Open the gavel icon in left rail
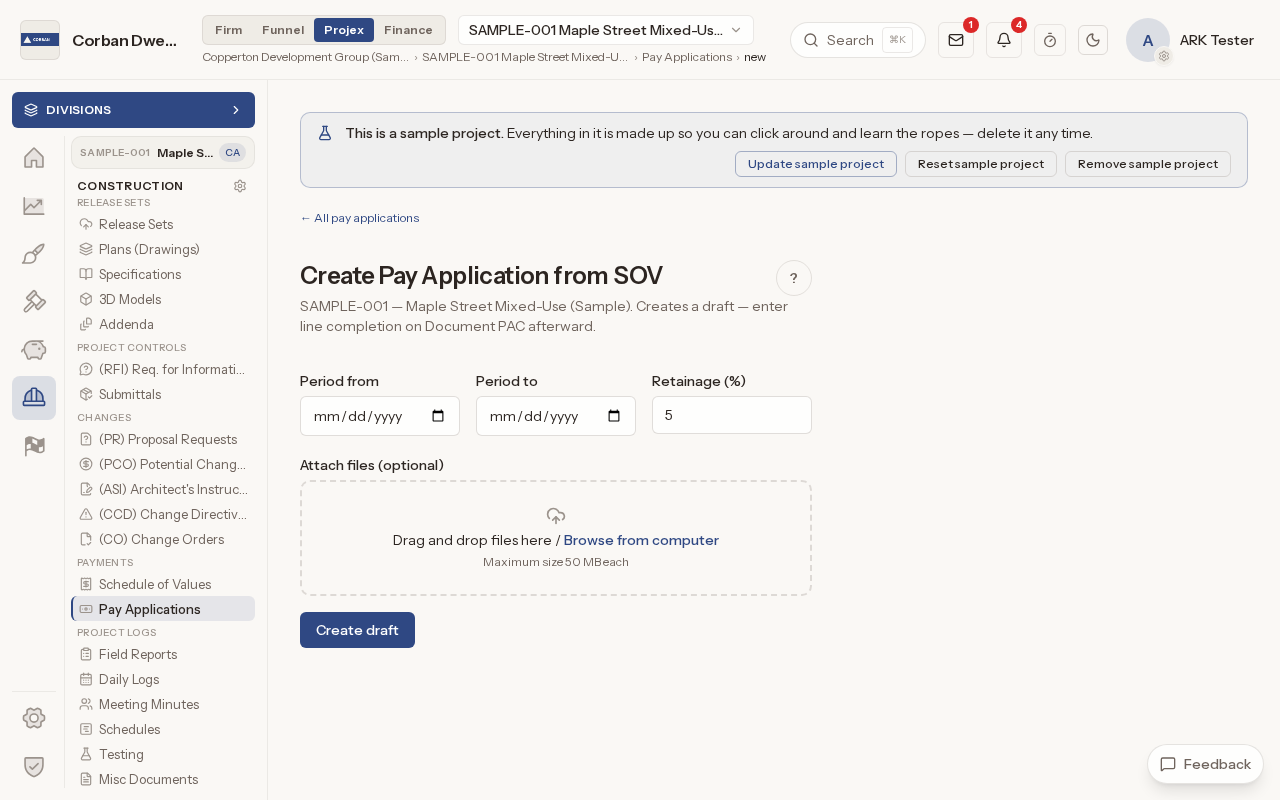The width and height of the screenshot is (1280, 800). (34, 302)
